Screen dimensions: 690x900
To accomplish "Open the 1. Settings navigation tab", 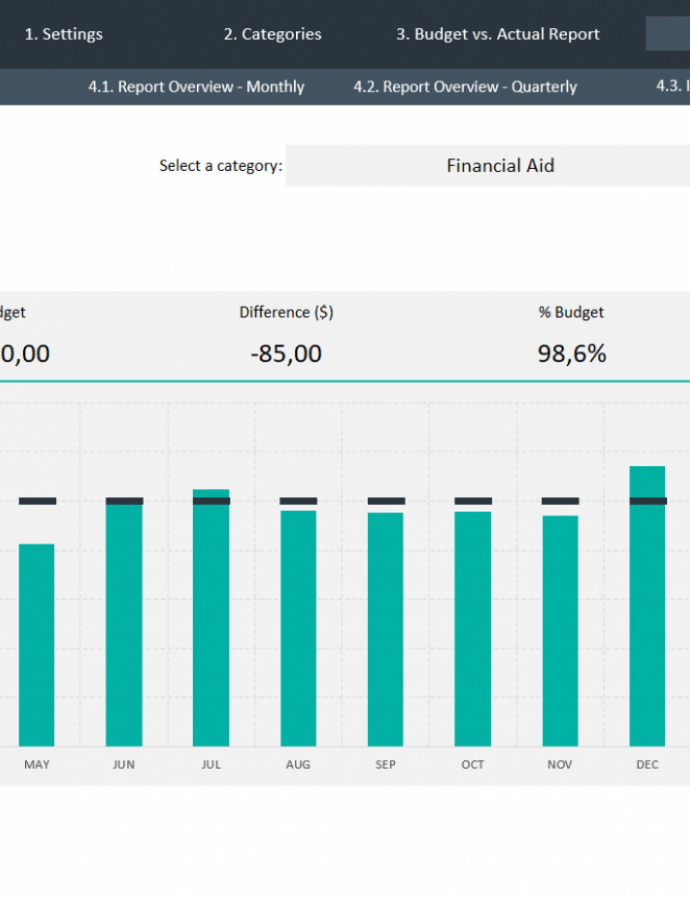I will click(x=63, y=34).
